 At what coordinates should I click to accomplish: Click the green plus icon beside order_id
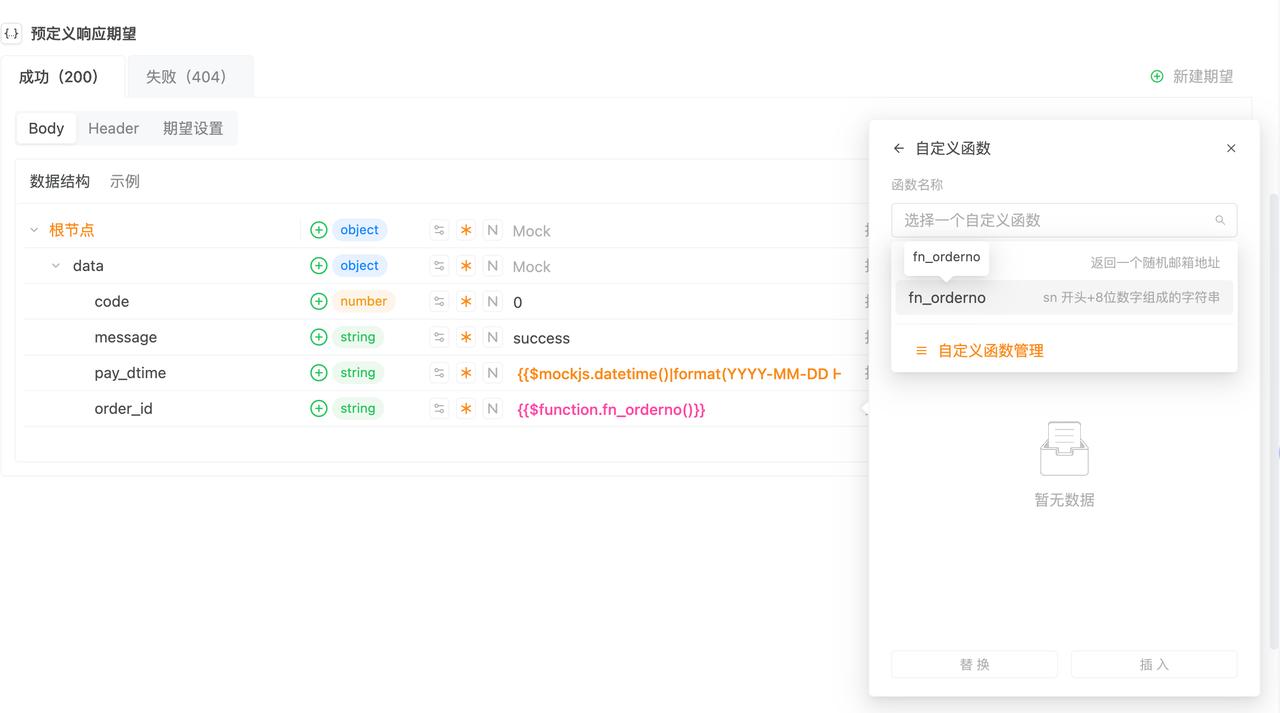coord(318,409)
